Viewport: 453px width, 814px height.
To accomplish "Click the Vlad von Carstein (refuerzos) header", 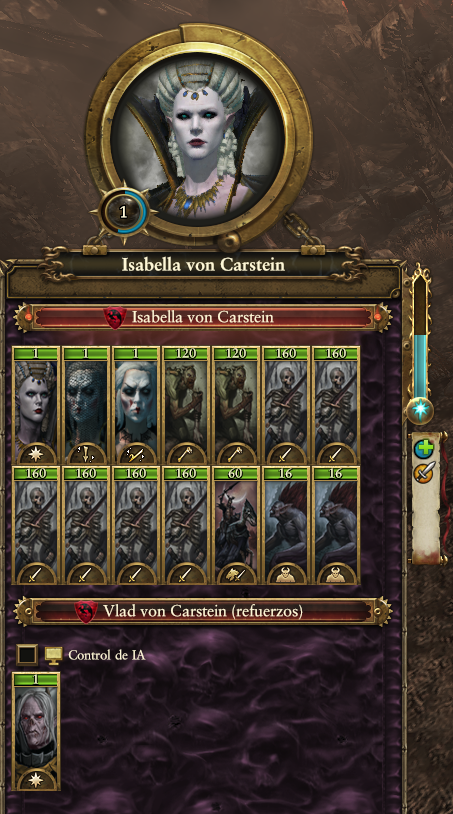I will [x=202, y=611].
